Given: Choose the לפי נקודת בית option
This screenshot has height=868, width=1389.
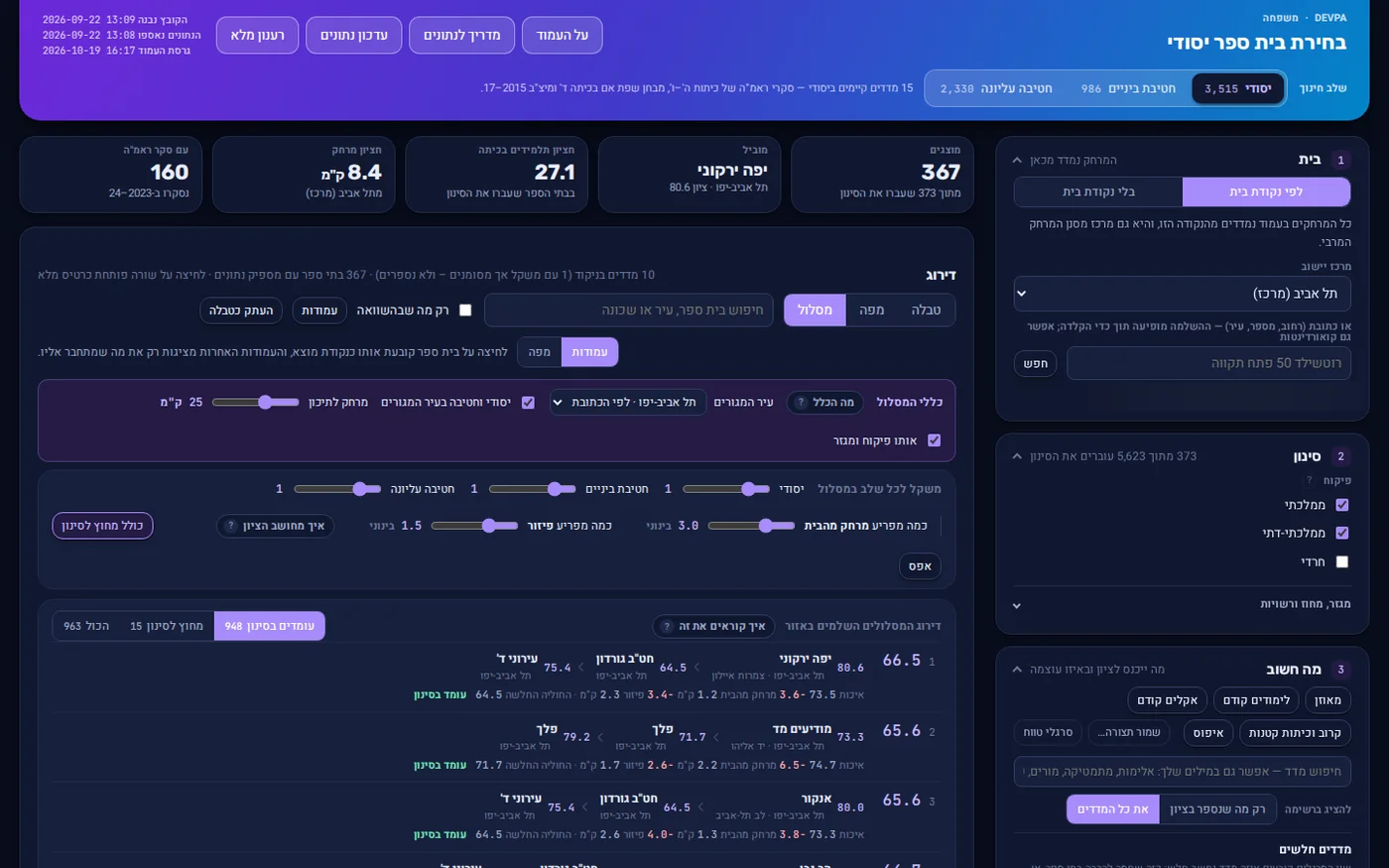Looking at the screenshot, I should (x=1266, y=191).
